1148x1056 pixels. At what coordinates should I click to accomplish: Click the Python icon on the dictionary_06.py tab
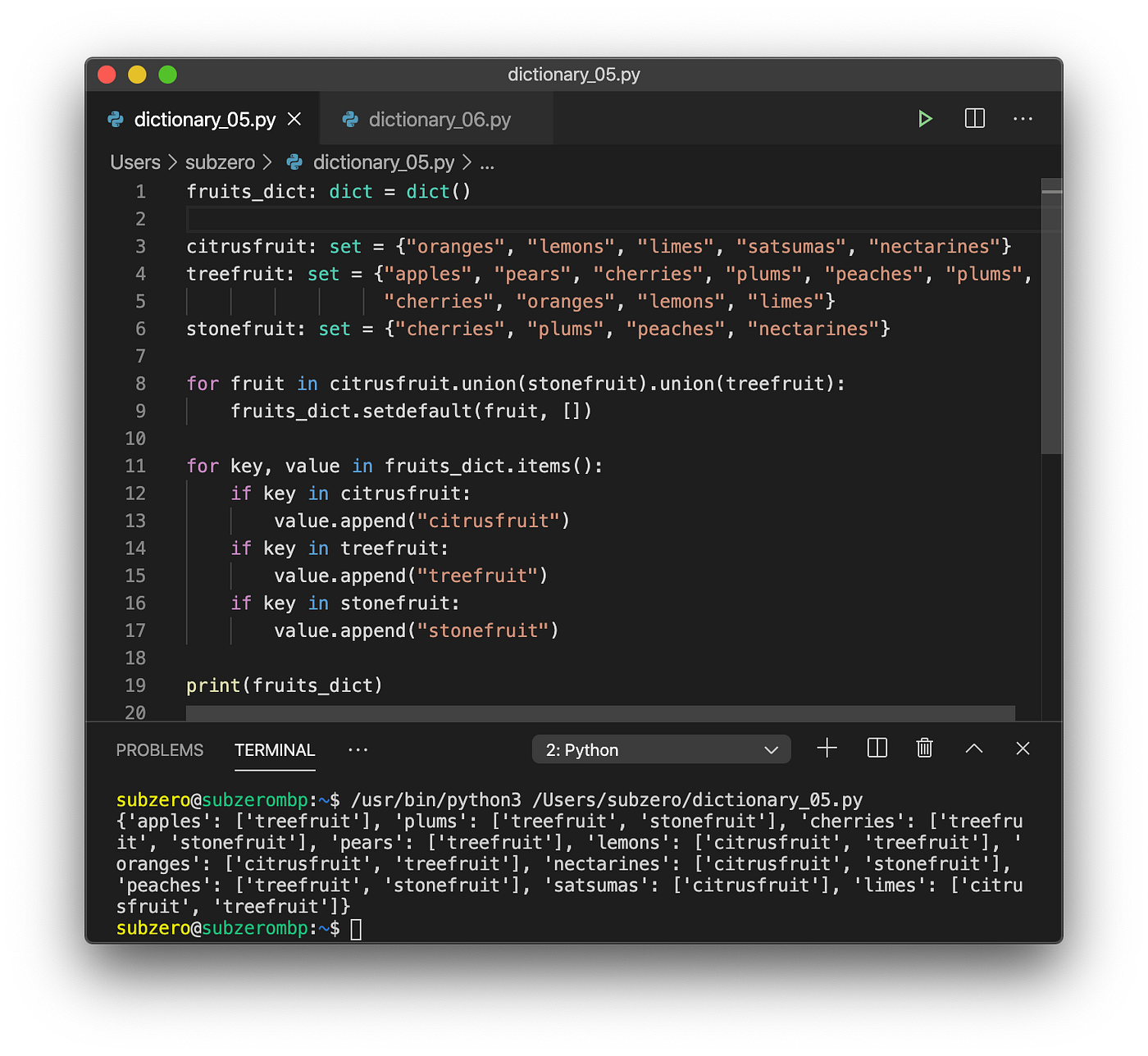[350, 120]
